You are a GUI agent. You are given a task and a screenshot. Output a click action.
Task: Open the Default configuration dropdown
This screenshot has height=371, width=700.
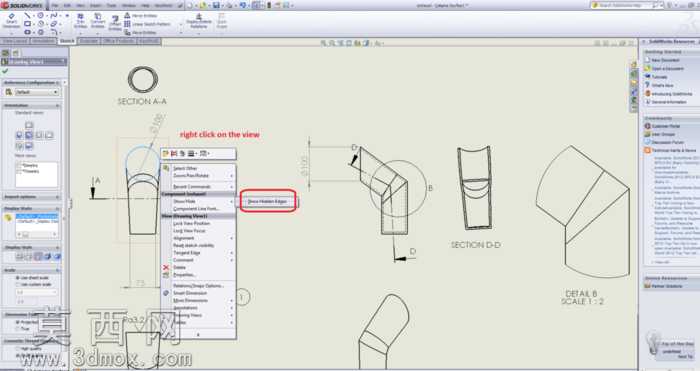37,92
